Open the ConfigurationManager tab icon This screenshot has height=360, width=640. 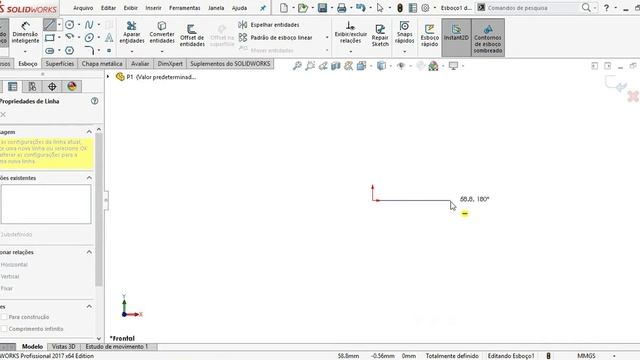coord(32,87)
